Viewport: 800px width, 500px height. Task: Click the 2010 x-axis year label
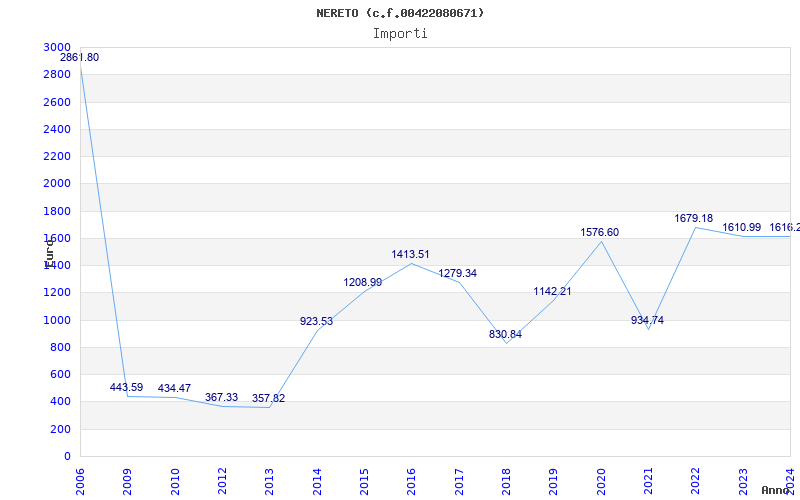175,482
